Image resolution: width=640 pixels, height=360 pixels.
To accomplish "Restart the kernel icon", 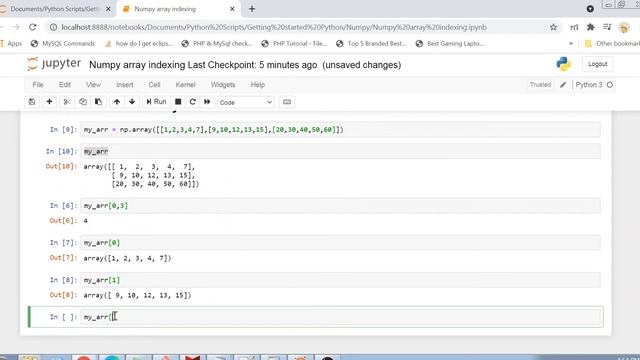I will click(193, 102).
